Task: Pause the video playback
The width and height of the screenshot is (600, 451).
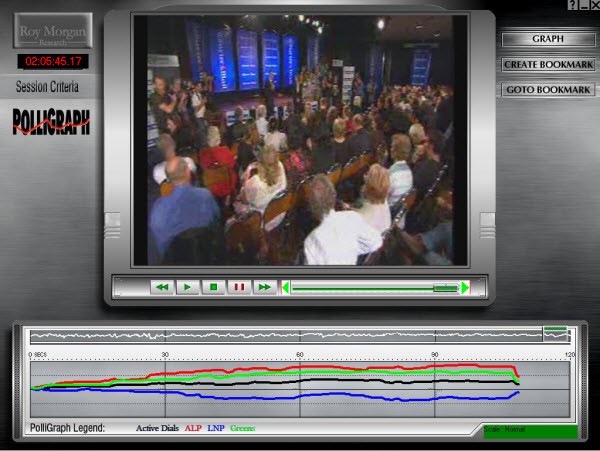Action: (238, 287)
